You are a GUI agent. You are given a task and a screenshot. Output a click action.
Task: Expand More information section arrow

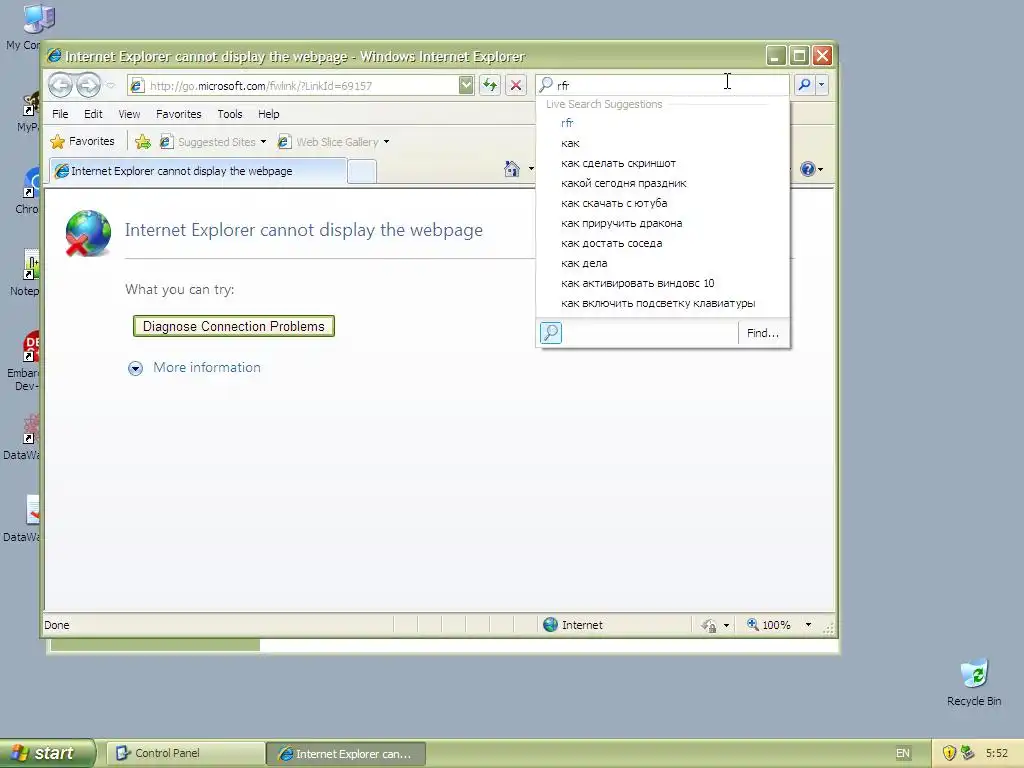135,368
